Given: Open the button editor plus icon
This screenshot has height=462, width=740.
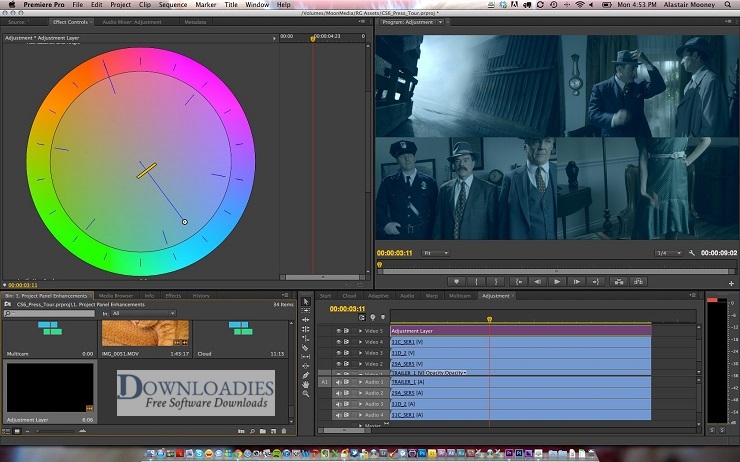Looking at the screenshot, I should pyautogui.click(x=731, y=284).
